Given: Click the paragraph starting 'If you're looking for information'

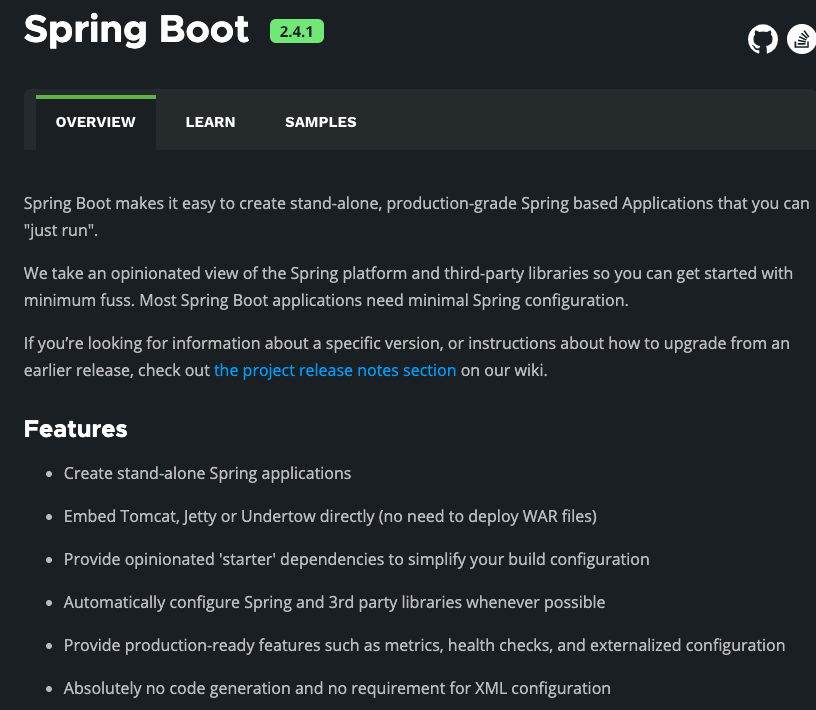Looking at the screenshot, I should [x=407, y=357].
